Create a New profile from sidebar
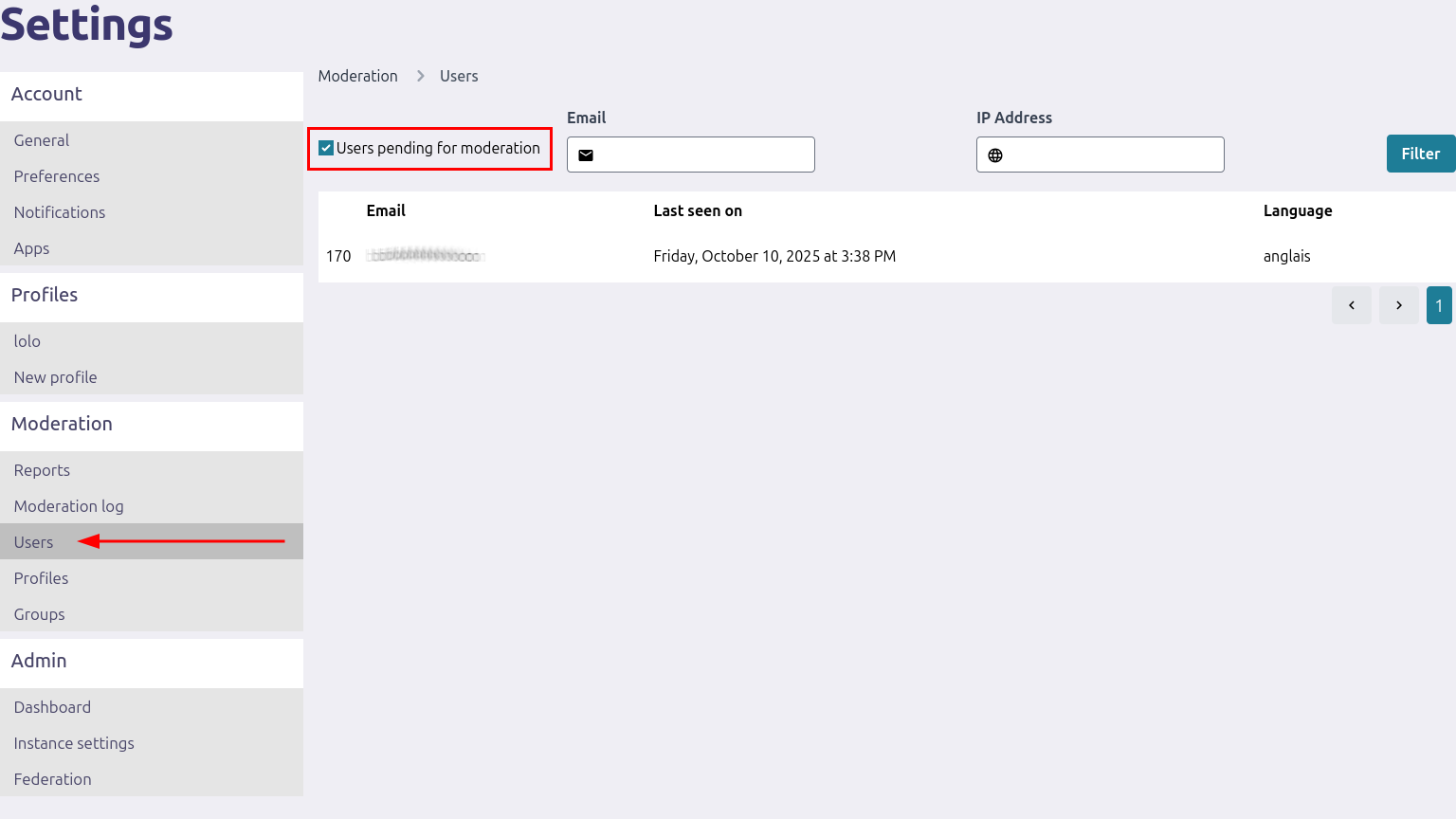The height and width of the screenshot is (819, 1456). [56, 377]
